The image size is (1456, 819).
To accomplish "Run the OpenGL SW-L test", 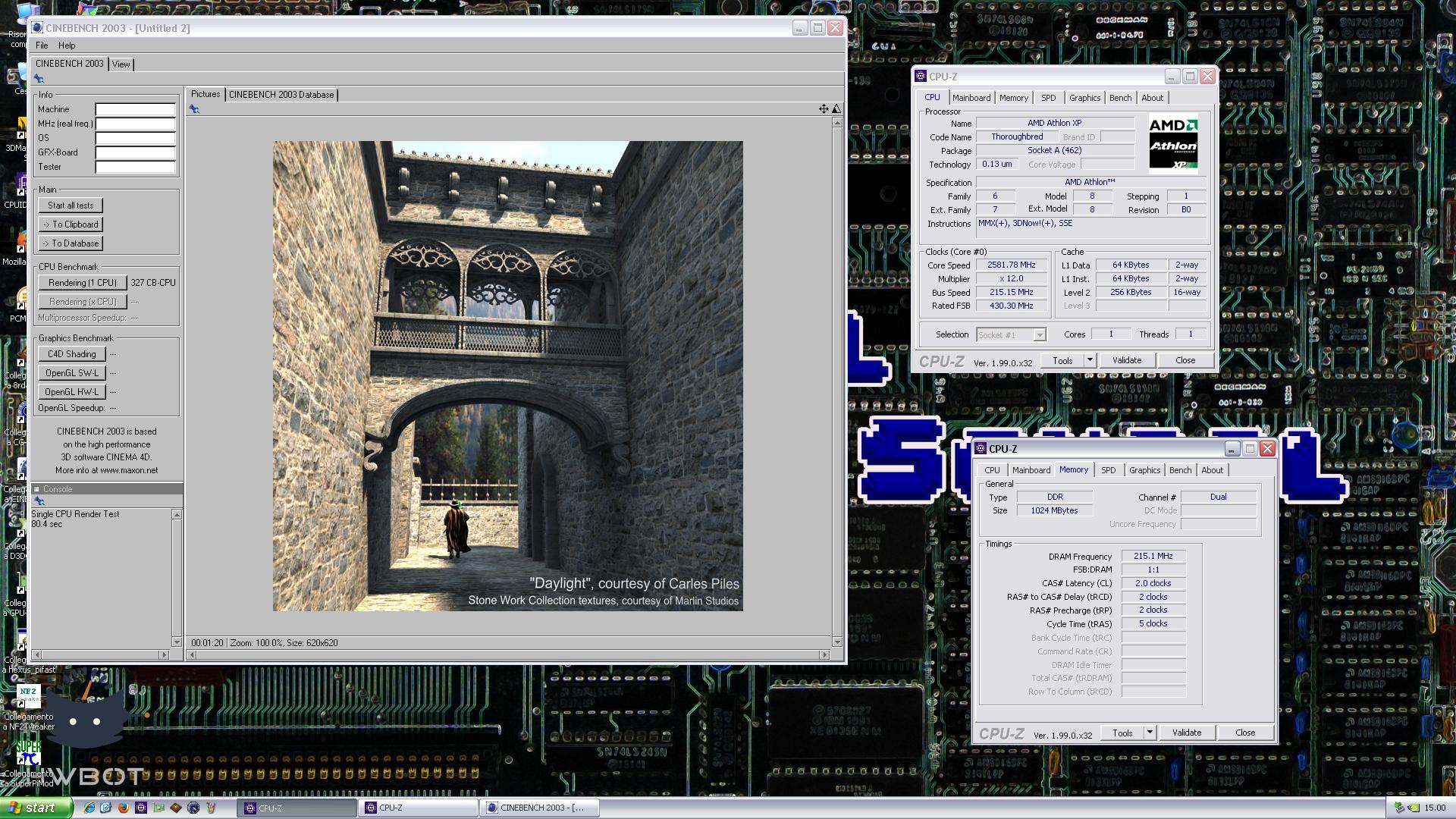I will [x=72, y=373].
